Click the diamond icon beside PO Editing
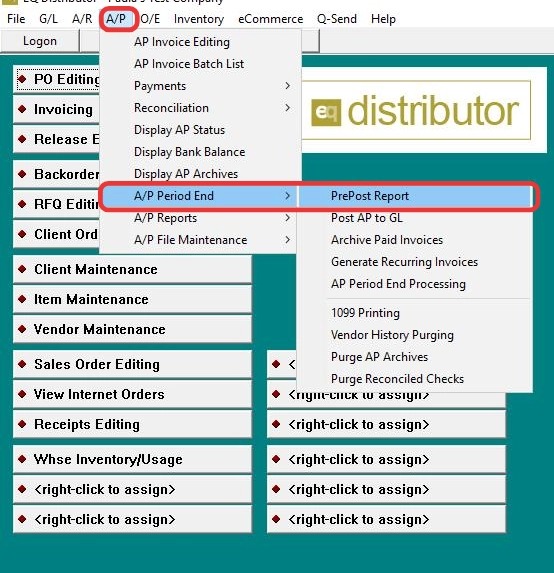The image size is (554, 573). coord(22,79)
